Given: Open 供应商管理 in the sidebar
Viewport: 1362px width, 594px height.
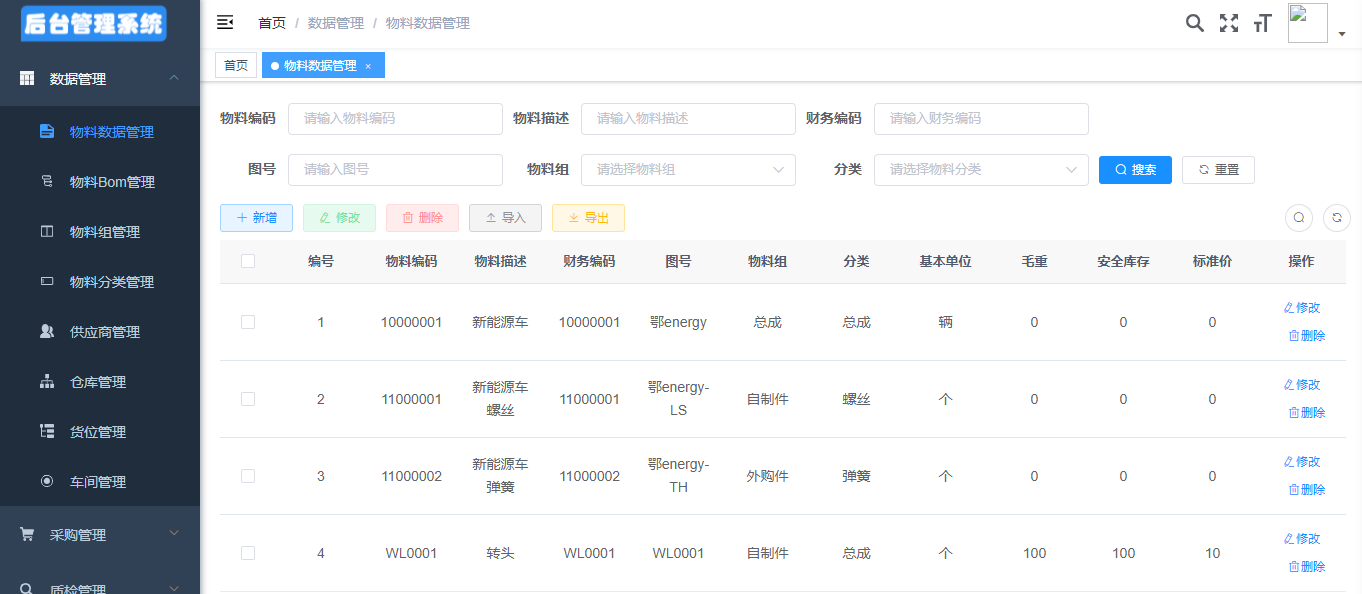Looking at the screenshot, I should point(100,332).
